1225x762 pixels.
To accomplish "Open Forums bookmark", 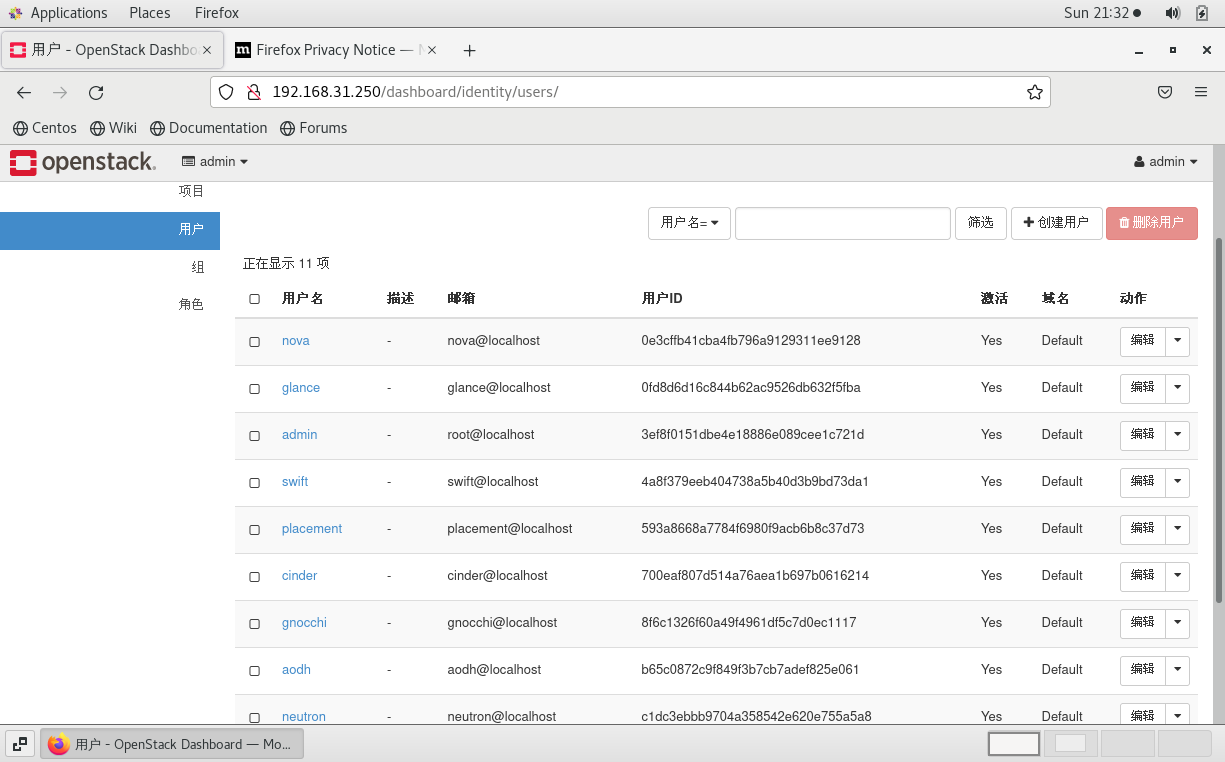I will (x=314, y=128).
